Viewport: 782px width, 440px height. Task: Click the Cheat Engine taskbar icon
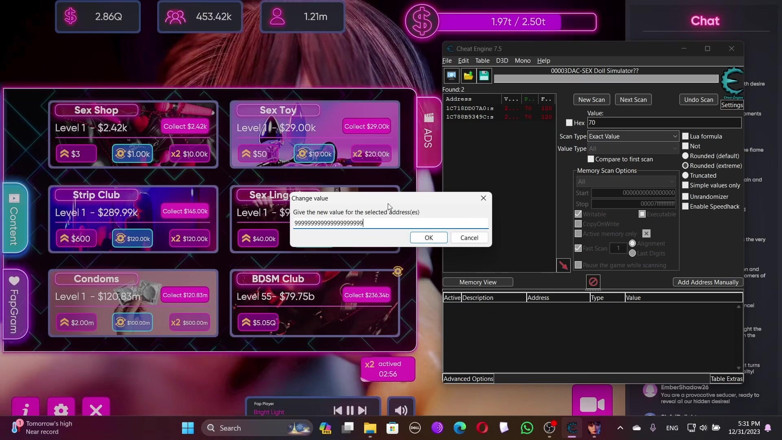(572, 428)
